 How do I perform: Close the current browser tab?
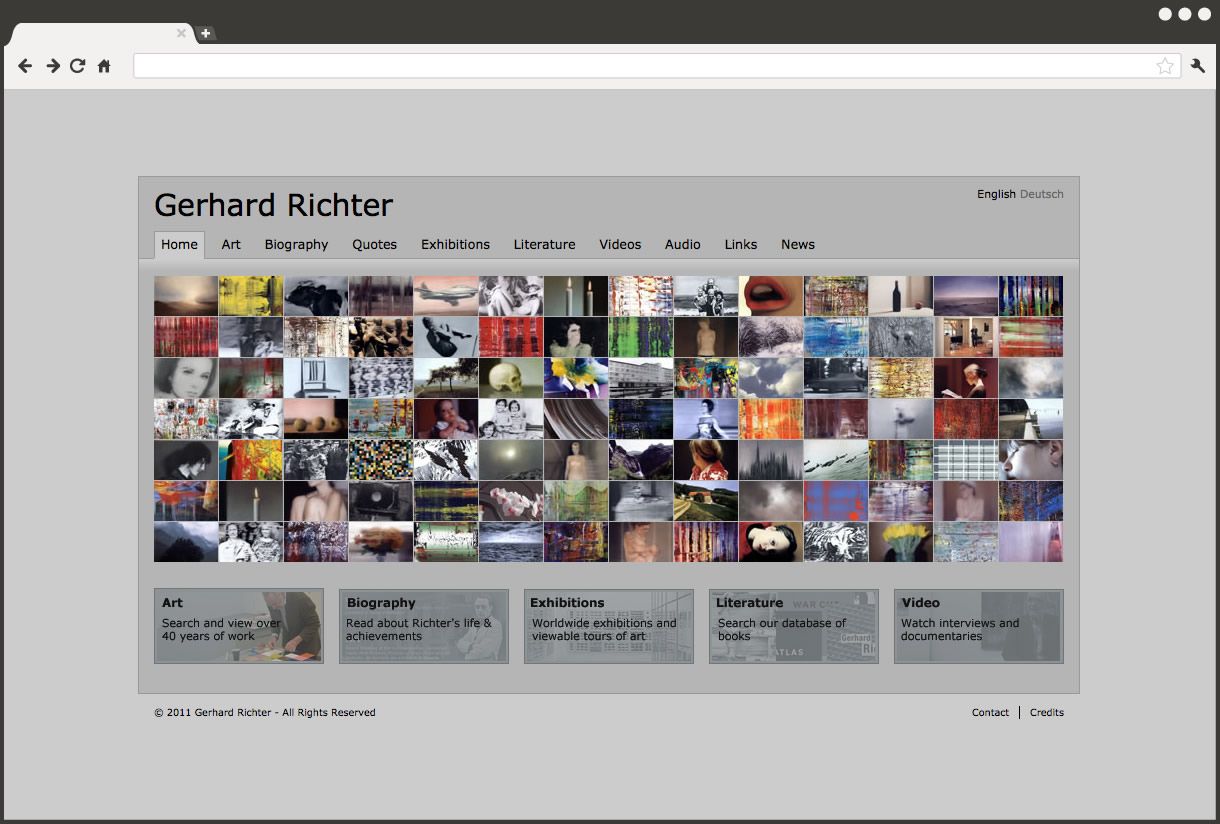181,33
